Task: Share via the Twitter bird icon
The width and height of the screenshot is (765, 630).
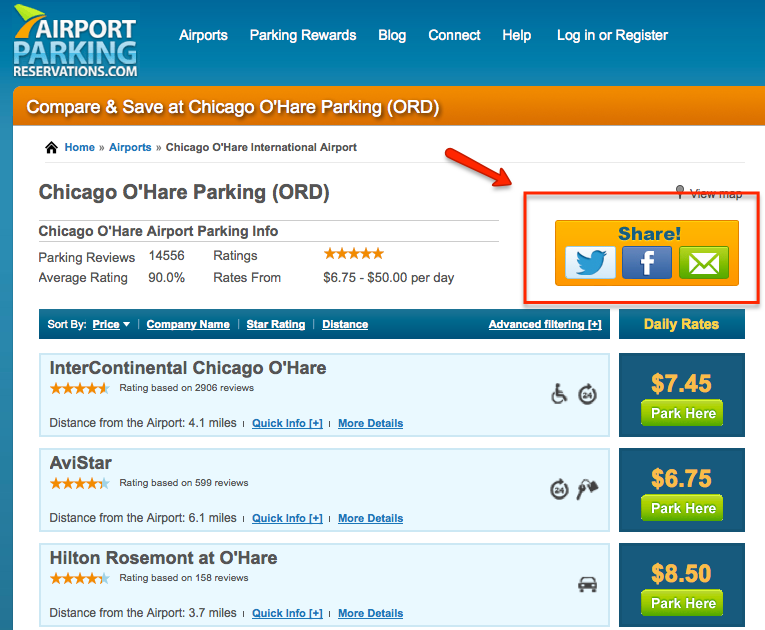Action: click(x=590, y=263)
